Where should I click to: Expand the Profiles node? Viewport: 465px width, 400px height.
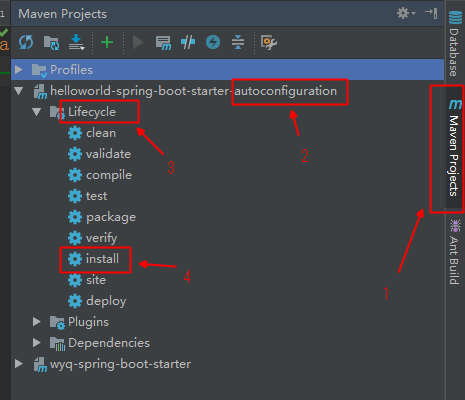tap(19, 70)
